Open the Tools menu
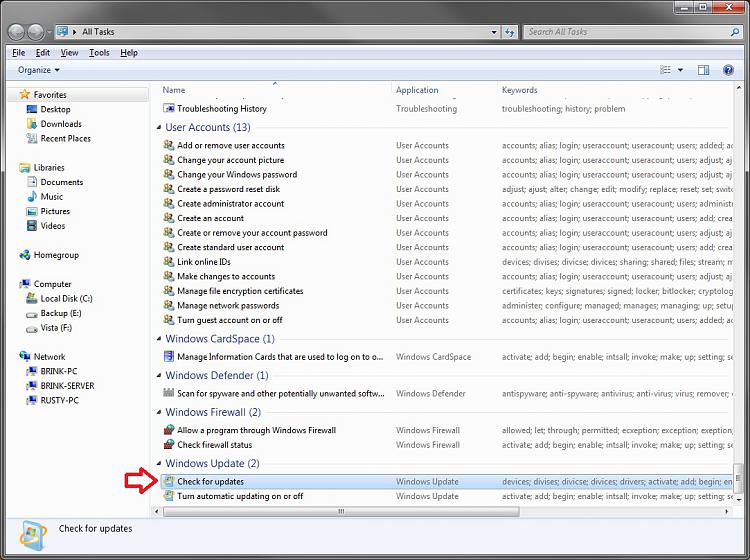The width and height of the screenshot is (750, 560). point(99,53)
